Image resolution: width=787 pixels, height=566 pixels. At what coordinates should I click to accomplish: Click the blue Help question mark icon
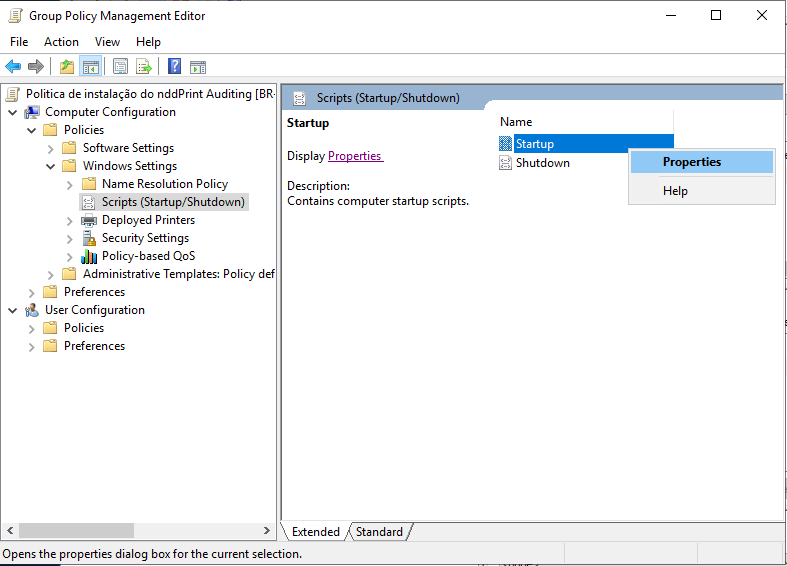[174, 67]
